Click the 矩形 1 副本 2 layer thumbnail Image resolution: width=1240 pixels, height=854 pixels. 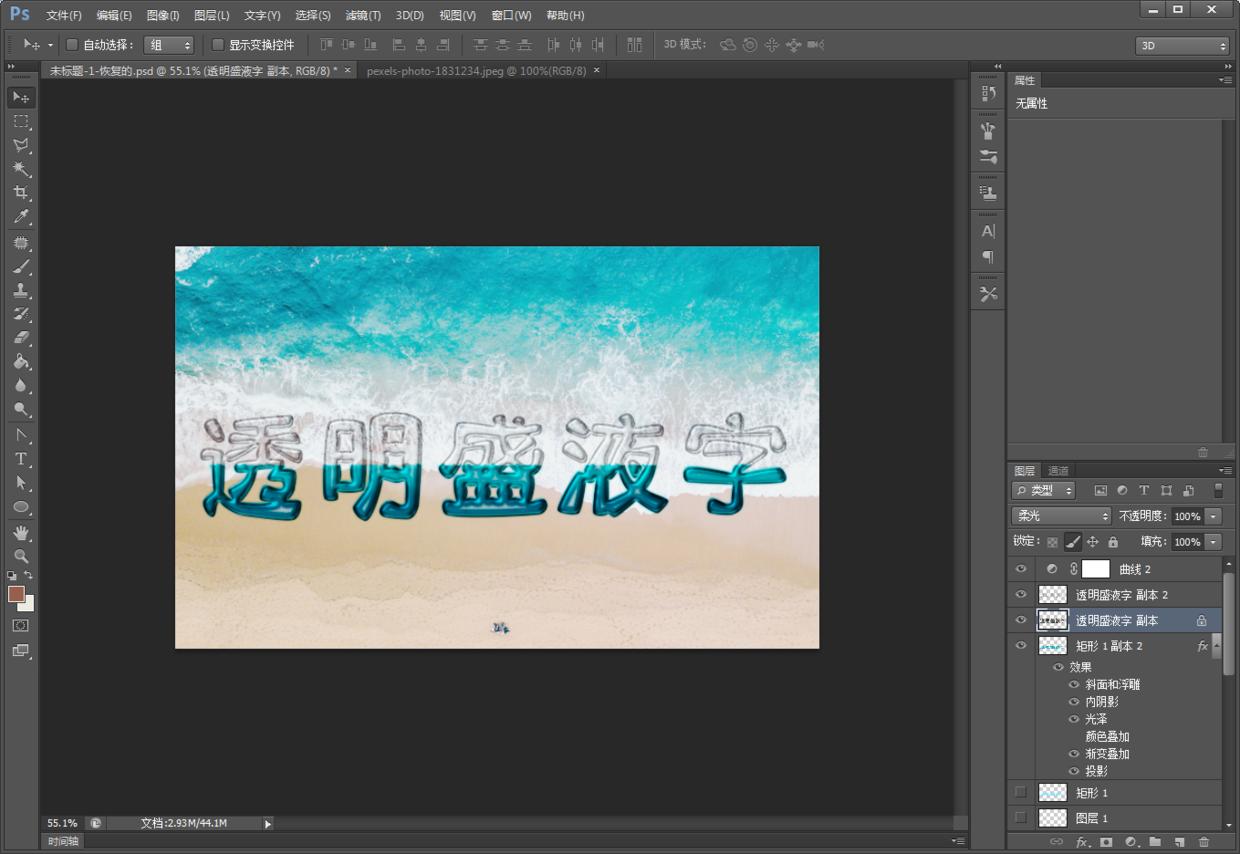point(1052,645)
